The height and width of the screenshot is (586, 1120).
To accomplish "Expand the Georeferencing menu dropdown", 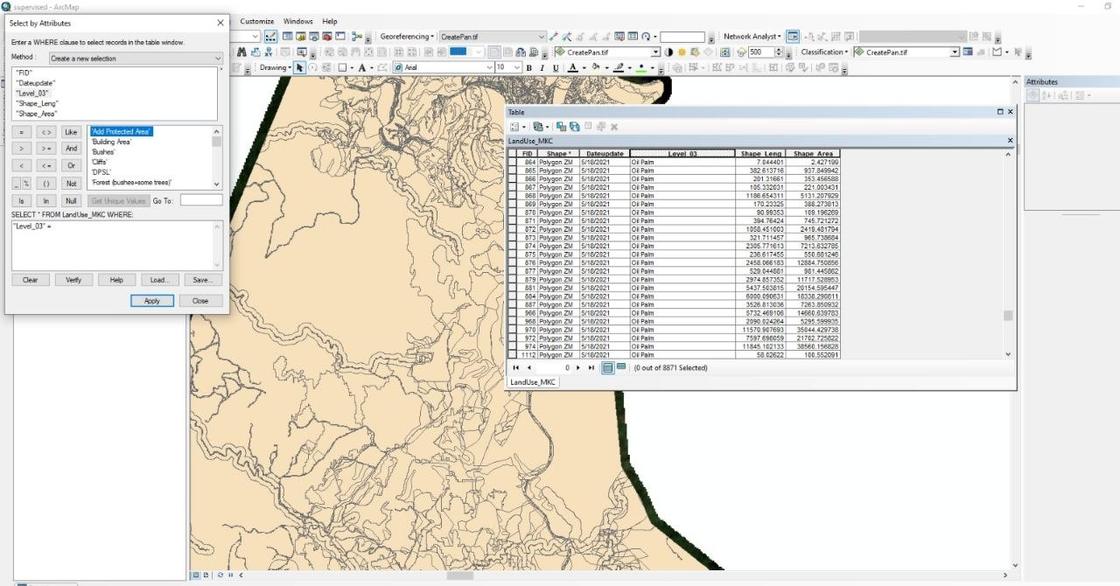I will pos(406,36).
